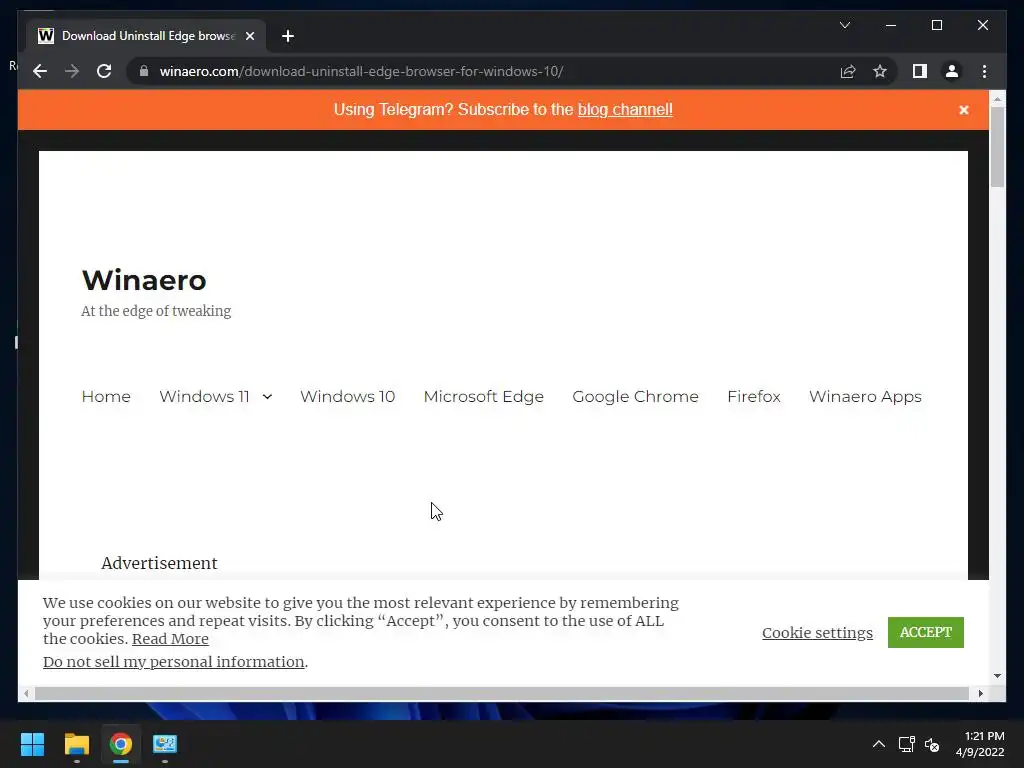Share this page using the share icon
1024x768 pixels.
pyautogui.click(x=848, y=71)
